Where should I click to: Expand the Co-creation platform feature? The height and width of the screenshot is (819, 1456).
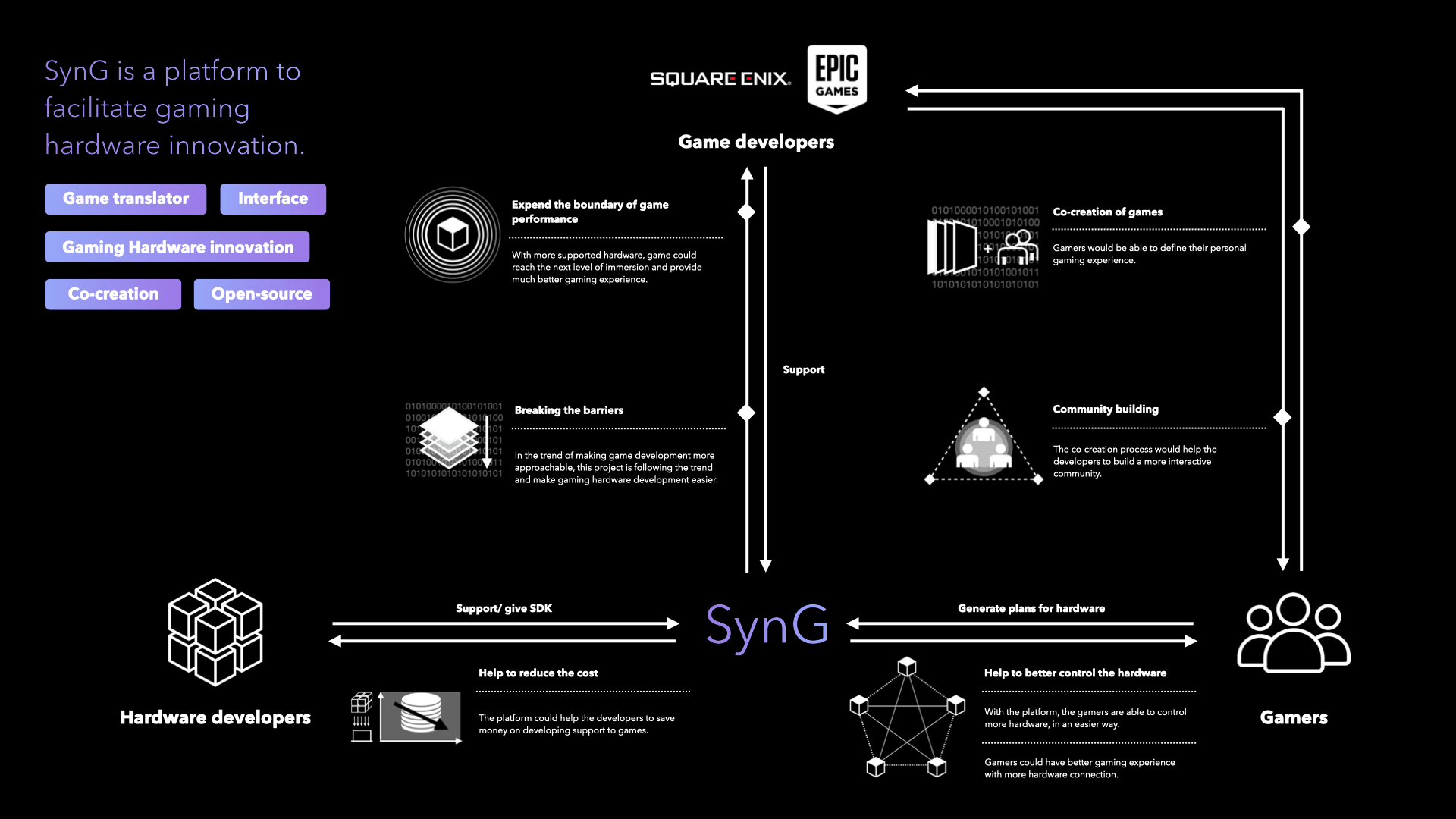pos(113,294)
